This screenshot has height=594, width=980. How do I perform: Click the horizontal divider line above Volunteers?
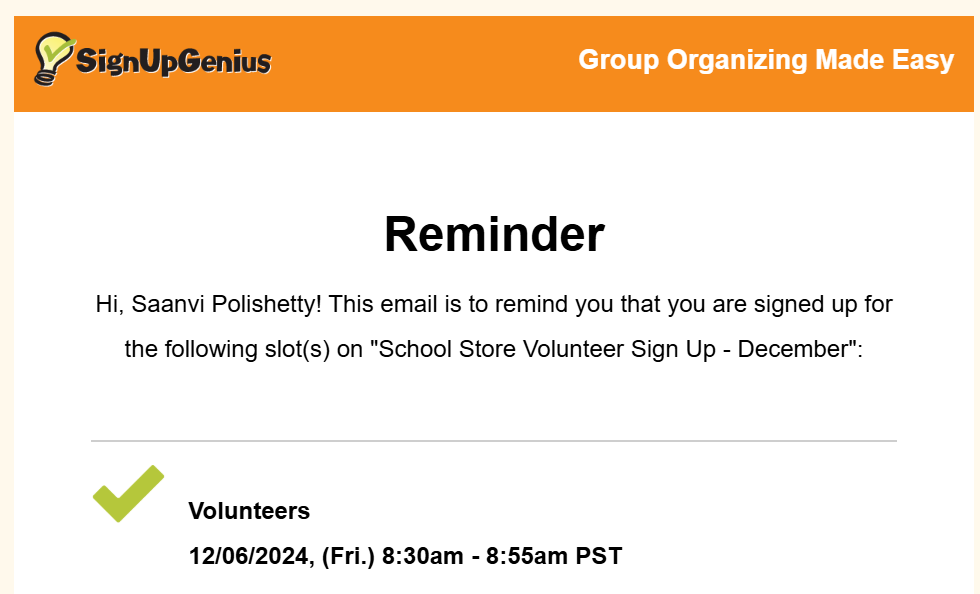pyautogui.click(x=494, y=440)
